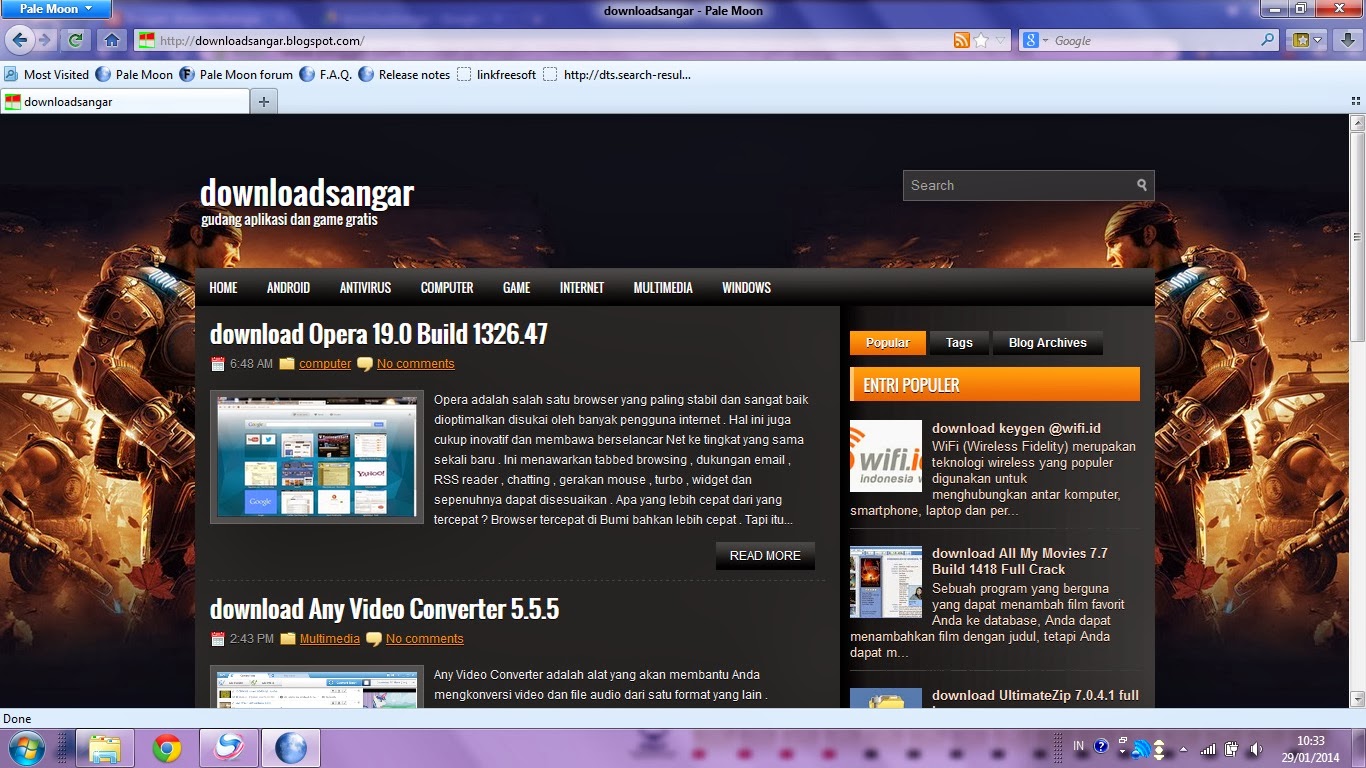Click the power plug battery tray icon

(x=1230, y=748)
